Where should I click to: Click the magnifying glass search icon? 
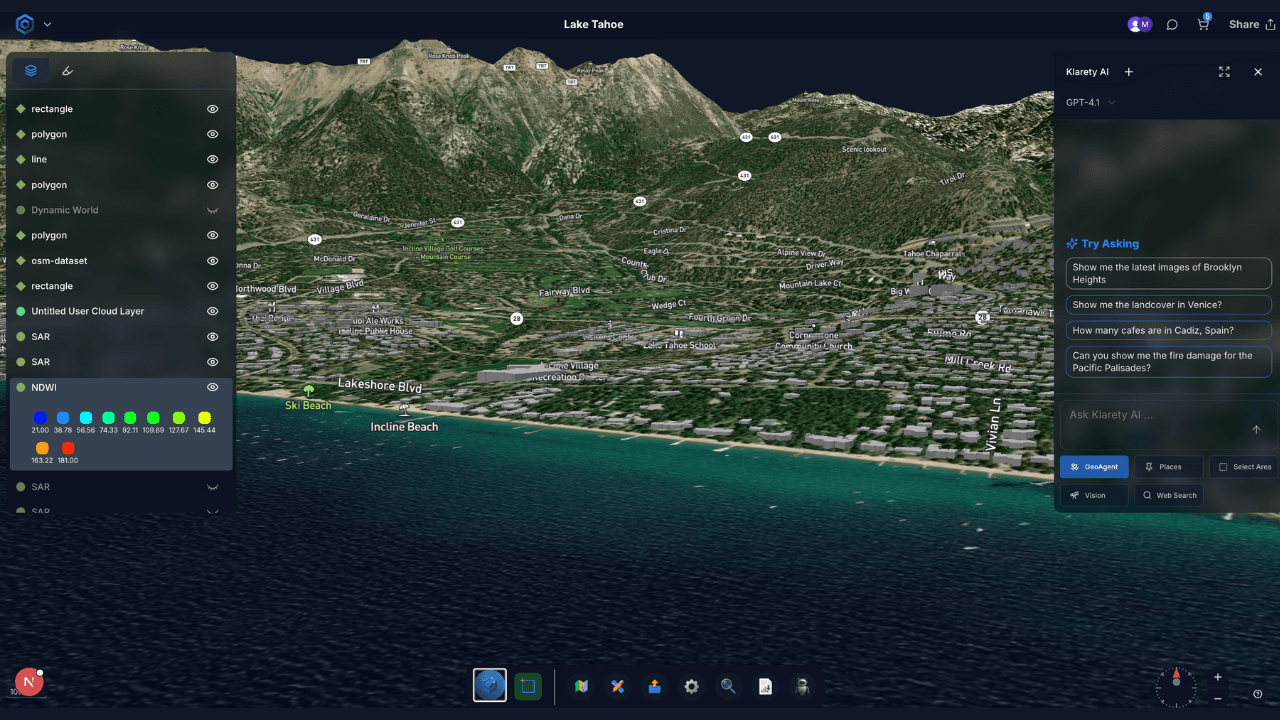728,686
